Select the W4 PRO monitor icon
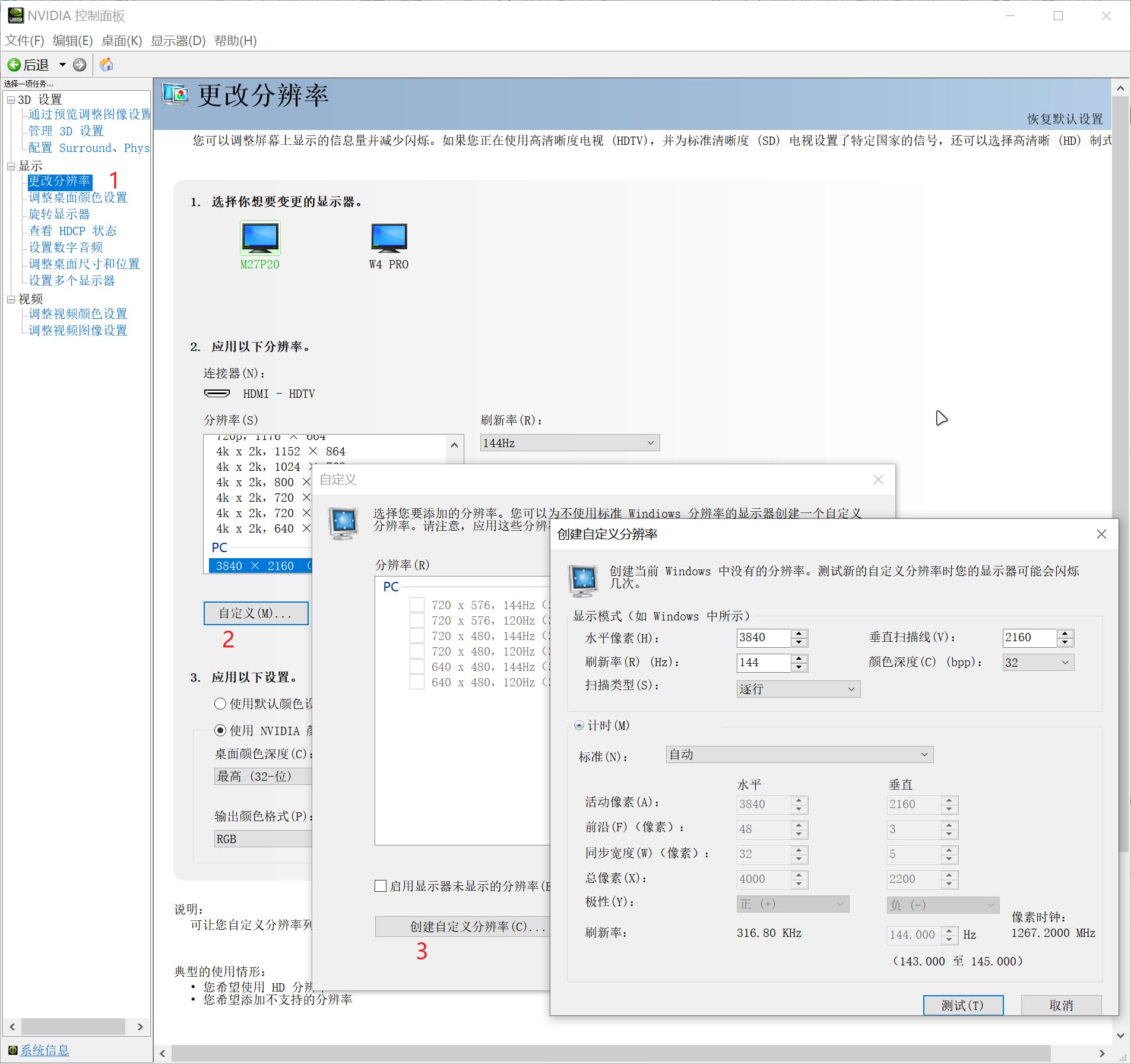 [x=389, y=238]
